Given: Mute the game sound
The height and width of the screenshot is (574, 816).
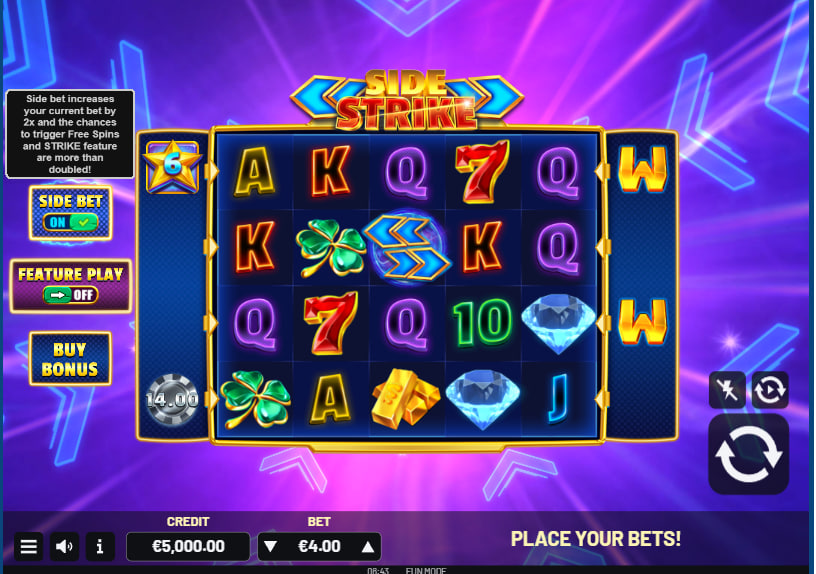Looking at the screenshot, I should point(65,546).
